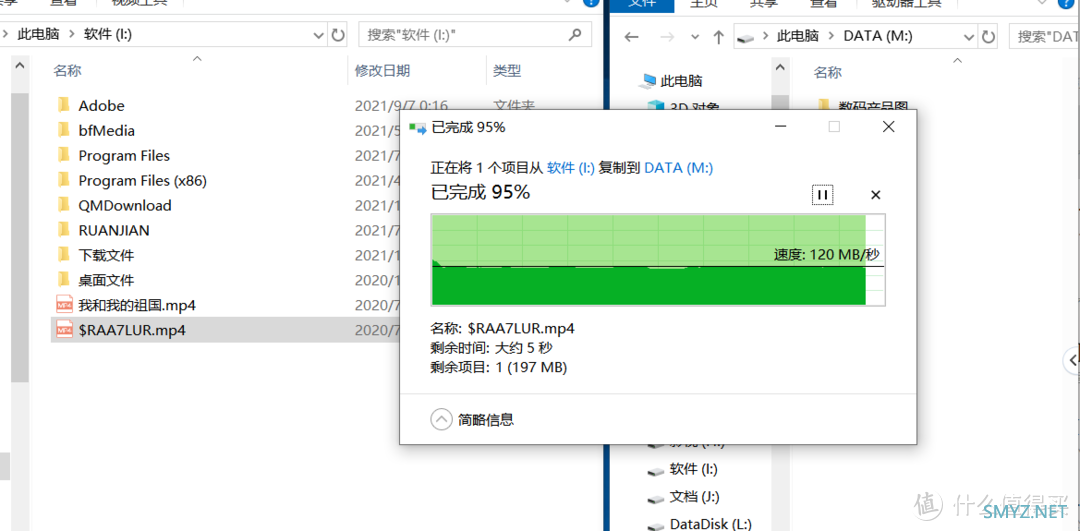Select the RUANJIAN folder
This screenshot has height=531, width=1080.
(x=114, y=230)
